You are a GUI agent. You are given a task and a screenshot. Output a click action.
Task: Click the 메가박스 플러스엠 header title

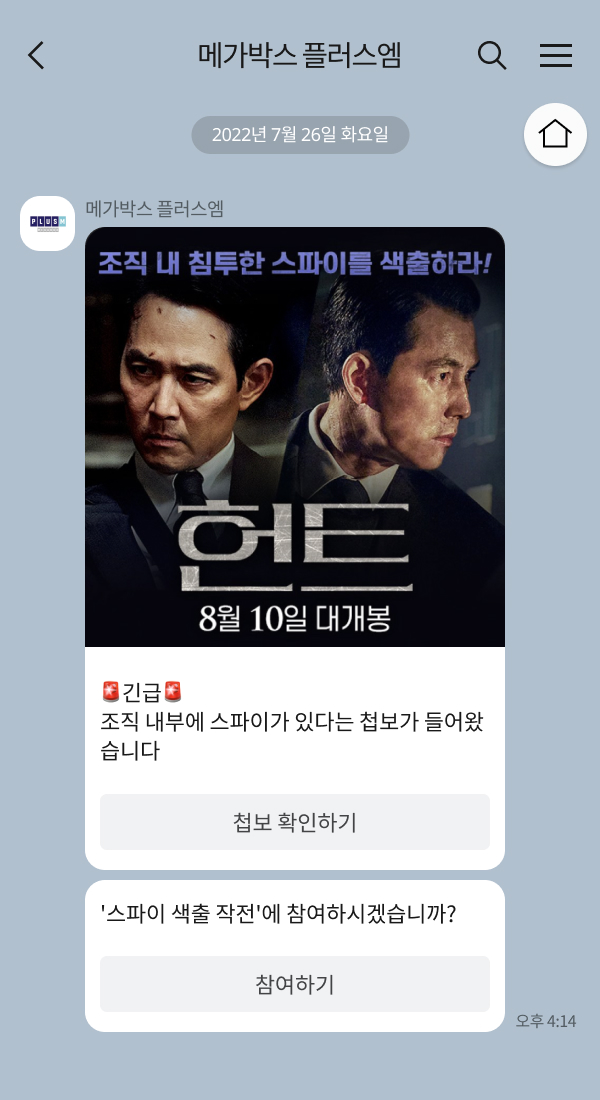pos(300,55)
